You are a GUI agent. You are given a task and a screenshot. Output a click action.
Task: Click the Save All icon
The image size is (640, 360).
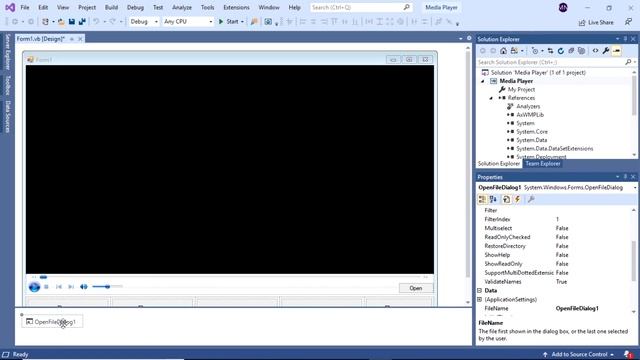click(82, 22)
